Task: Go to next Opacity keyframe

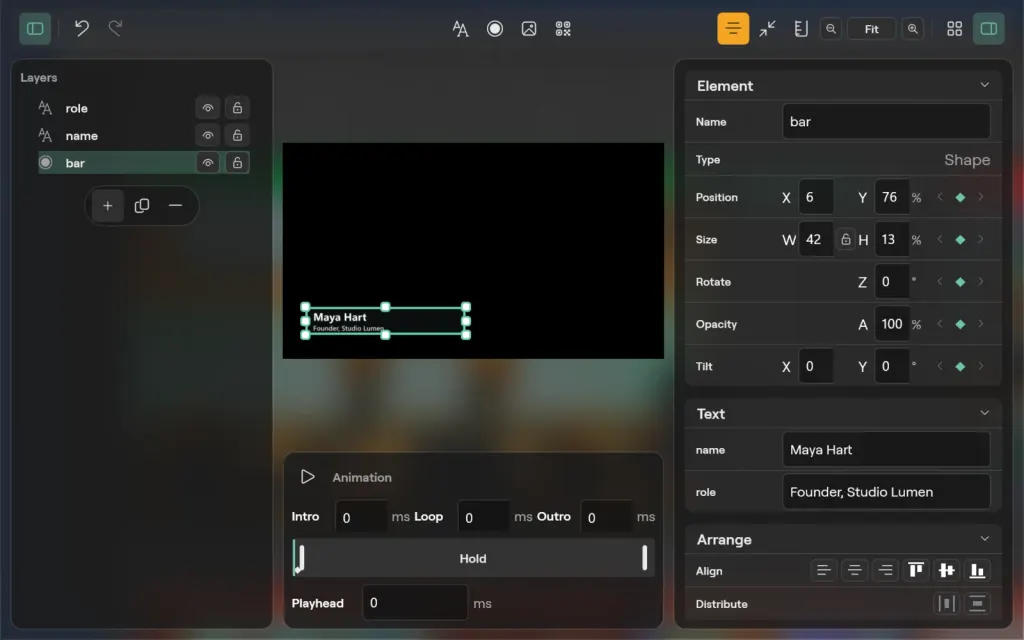Action: [x=980, y=325]
